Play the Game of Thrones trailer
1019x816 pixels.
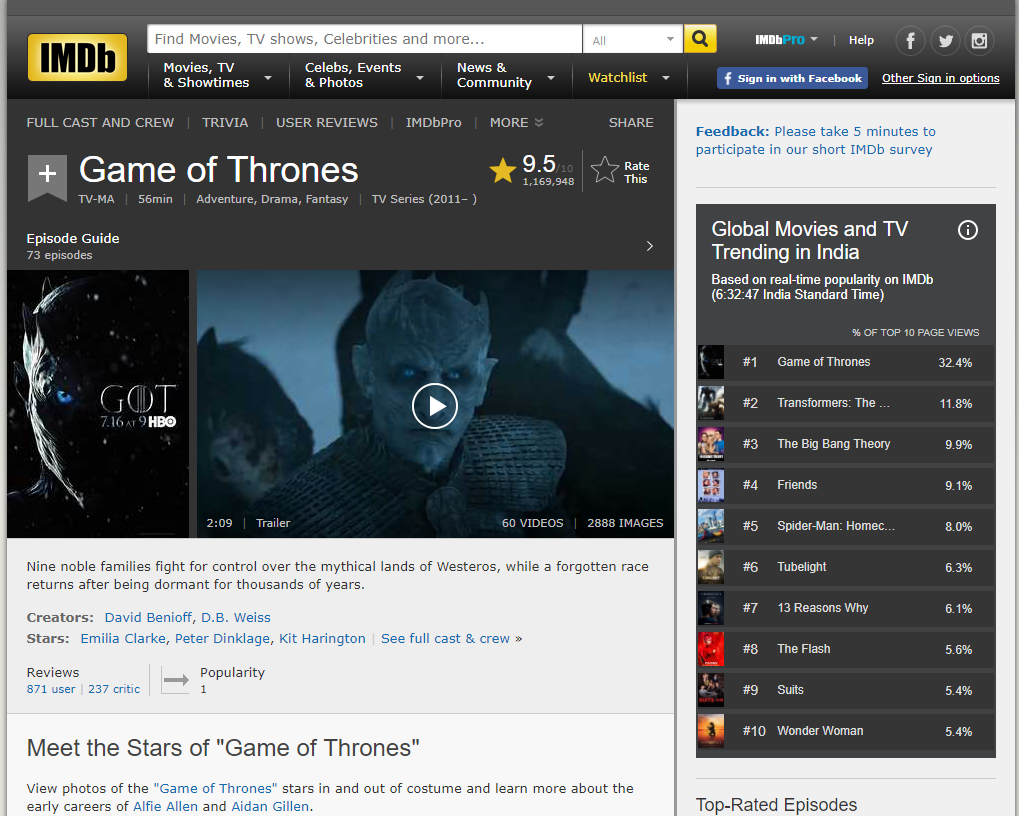tap(435, 406)
